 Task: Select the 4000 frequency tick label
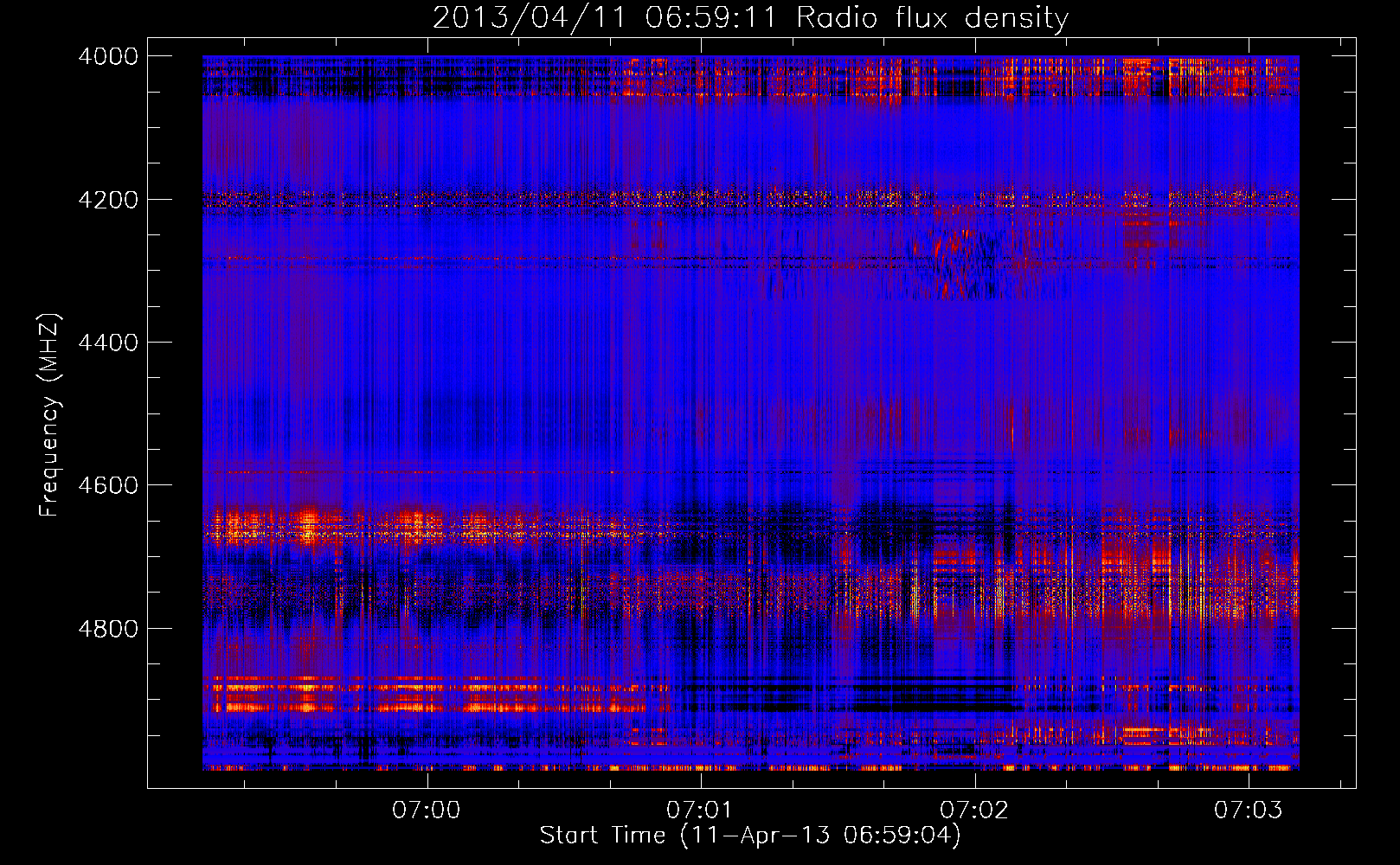108,56
